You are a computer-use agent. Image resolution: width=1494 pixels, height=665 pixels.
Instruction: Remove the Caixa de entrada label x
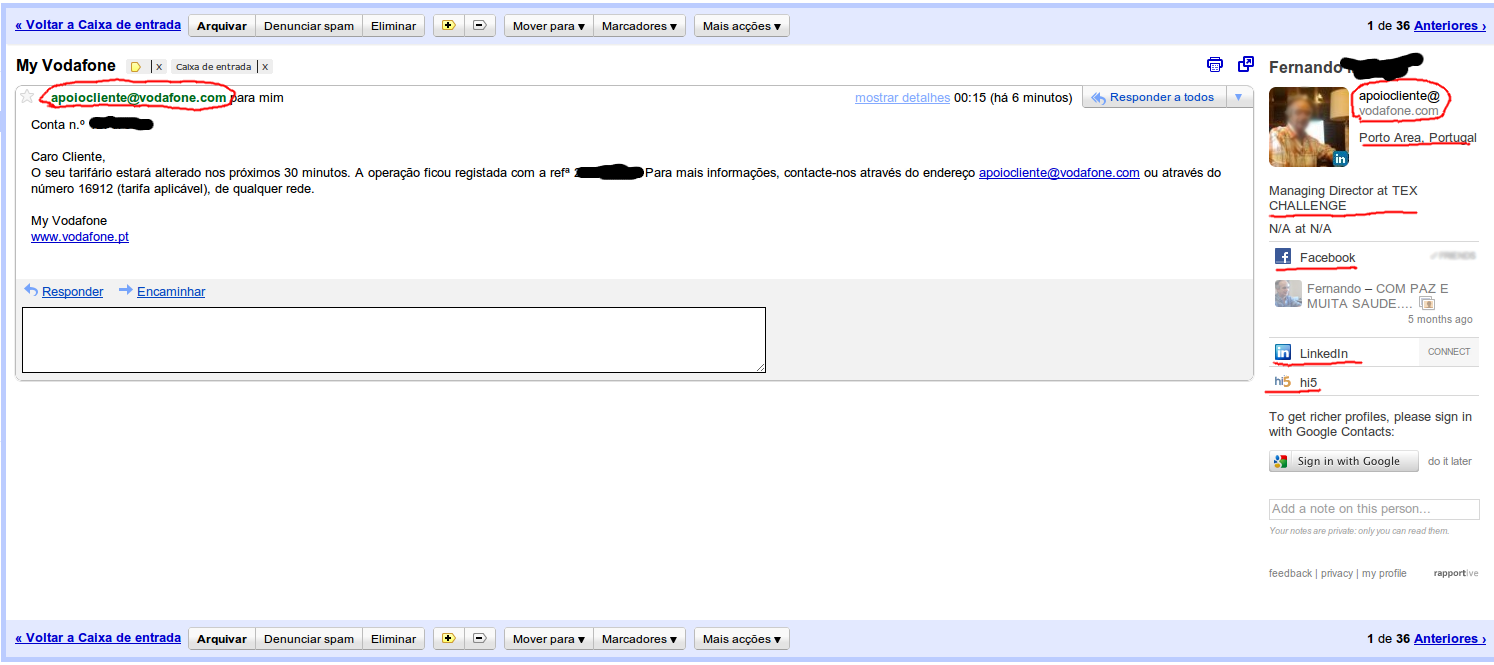point(265,67)
